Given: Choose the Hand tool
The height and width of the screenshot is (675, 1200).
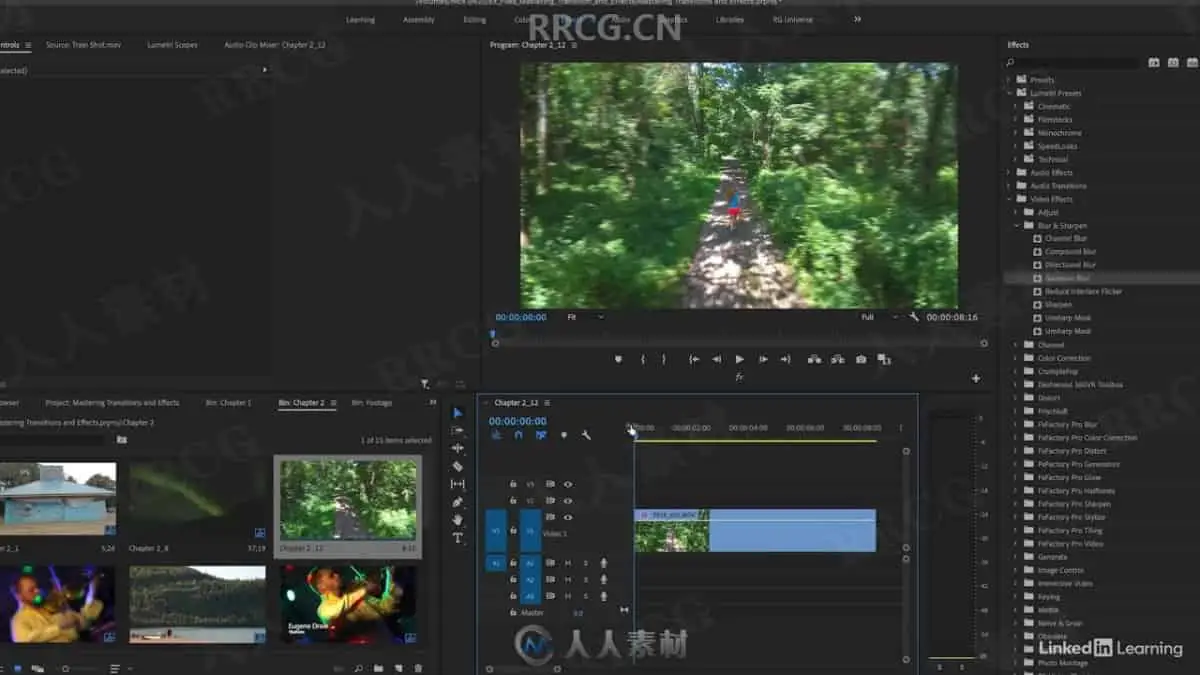Looking at the screenshot, I should click(x=458, y=520).
